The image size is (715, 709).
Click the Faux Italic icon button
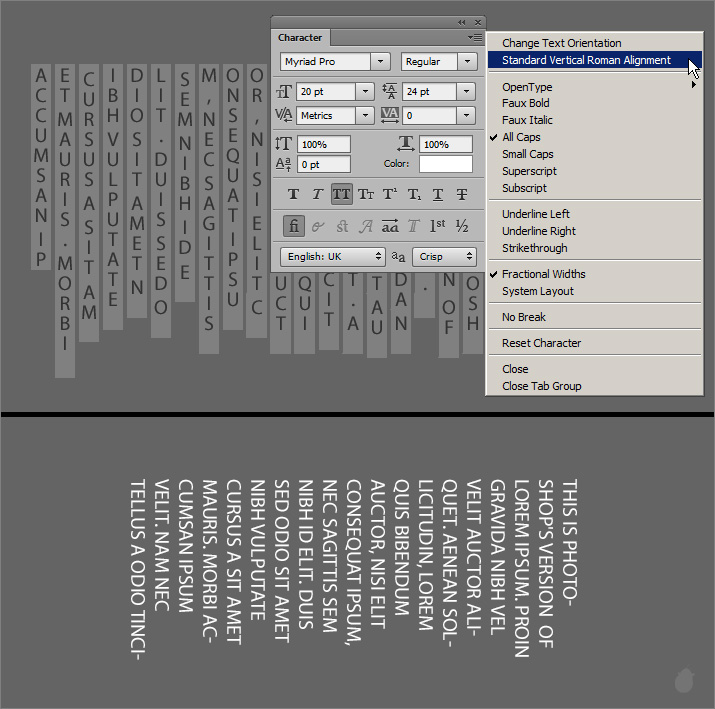click(x=317, y=194)
